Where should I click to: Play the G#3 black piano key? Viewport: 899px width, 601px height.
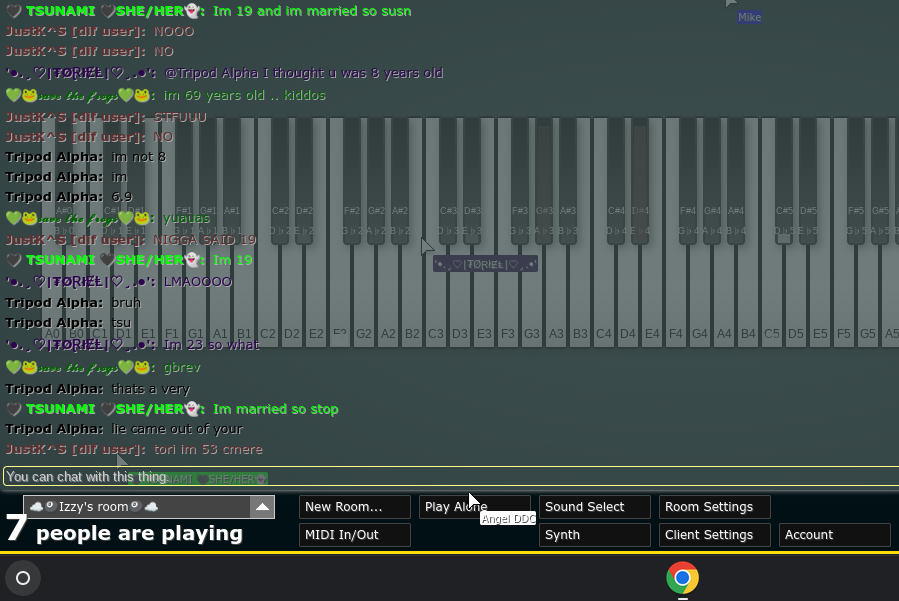tap(544, 181)
